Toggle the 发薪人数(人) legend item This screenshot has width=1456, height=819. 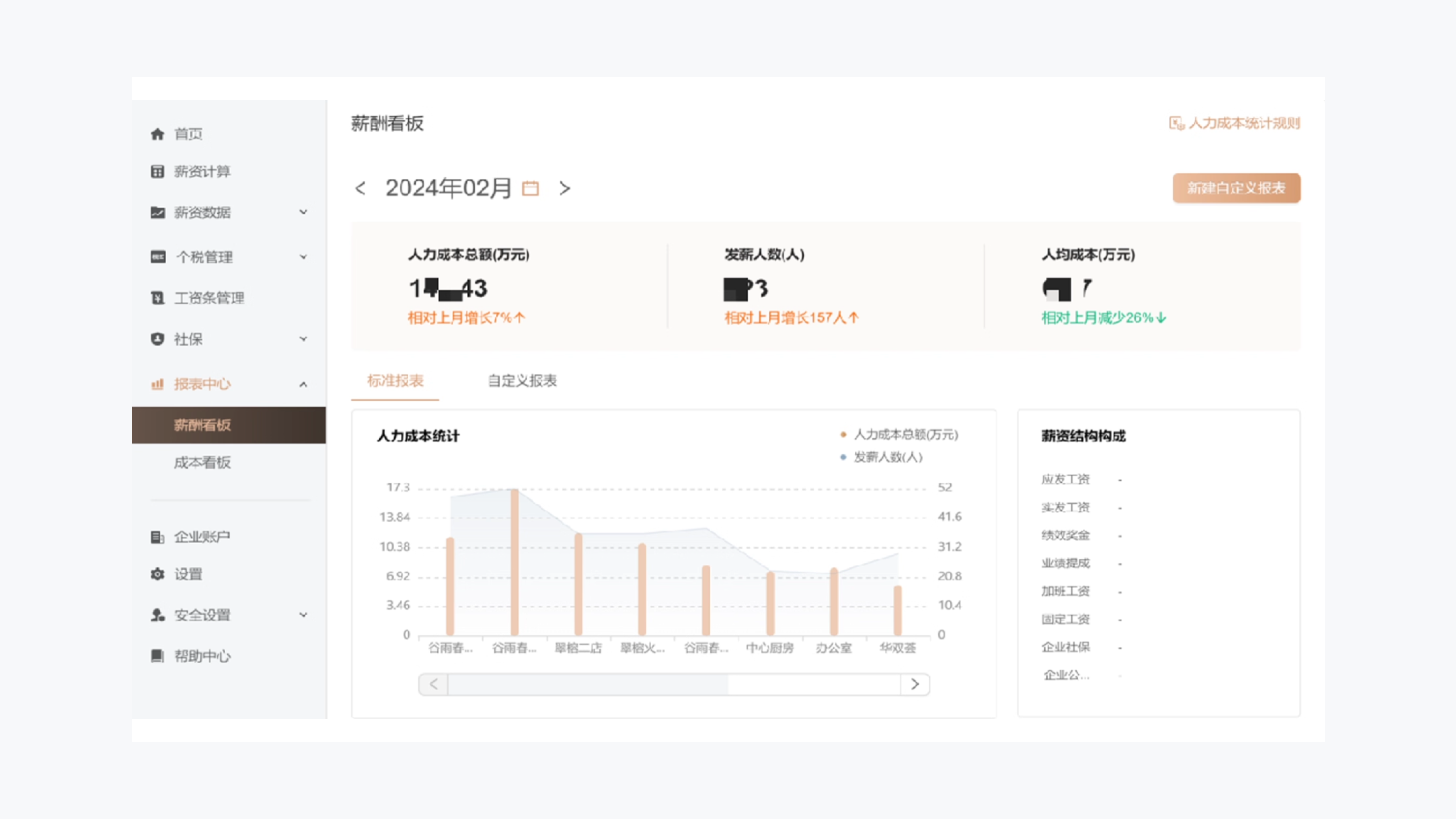882,457
